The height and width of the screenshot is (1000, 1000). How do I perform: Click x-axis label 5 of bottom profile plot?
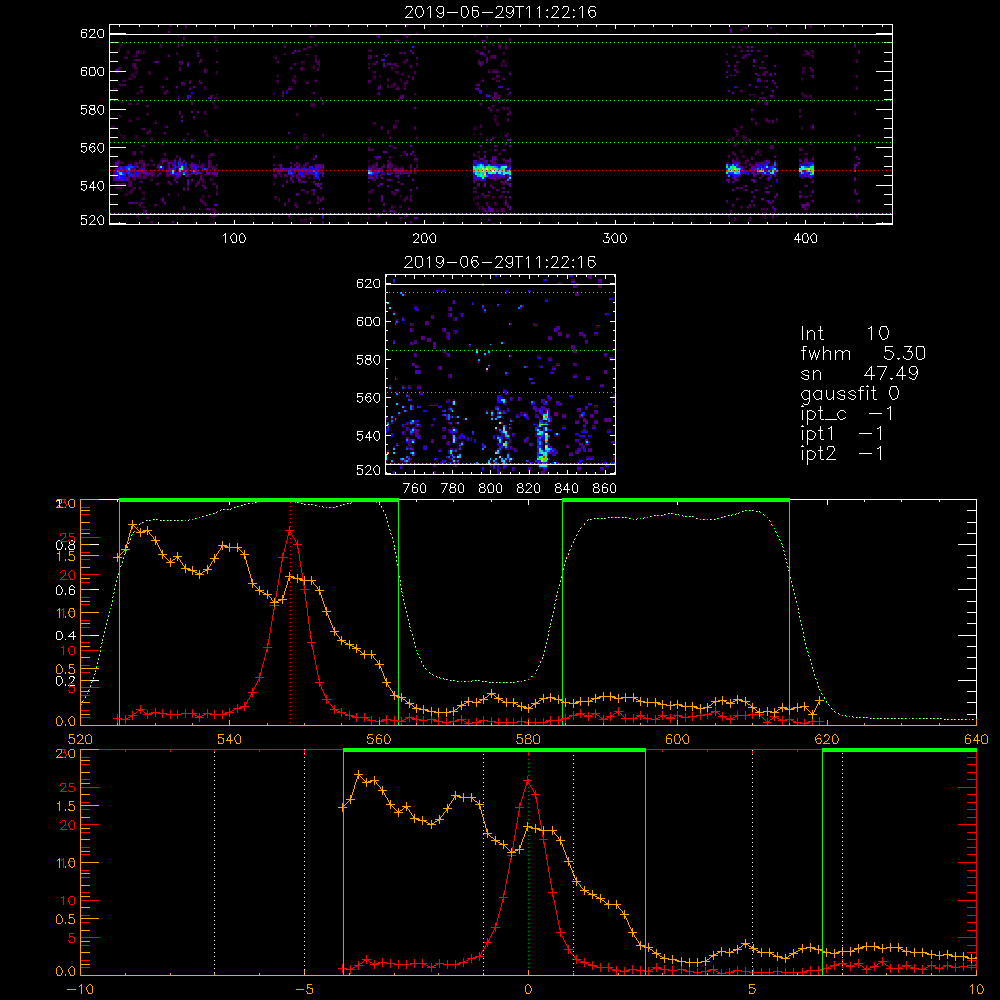752,990
